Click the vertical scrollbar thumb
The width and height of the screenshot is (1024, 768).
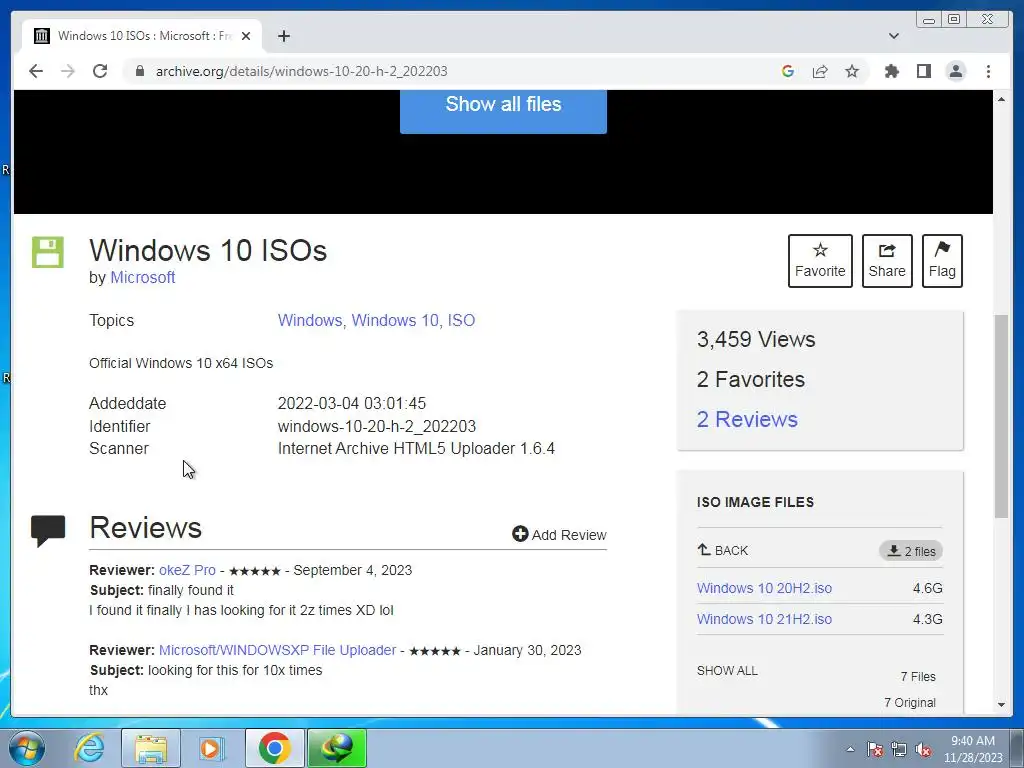1001,417
